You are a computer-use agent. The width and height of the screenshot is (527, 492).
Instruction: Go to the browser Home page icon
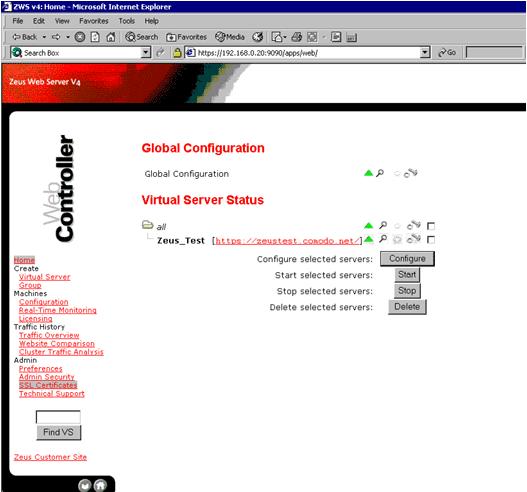click(111, 37)
